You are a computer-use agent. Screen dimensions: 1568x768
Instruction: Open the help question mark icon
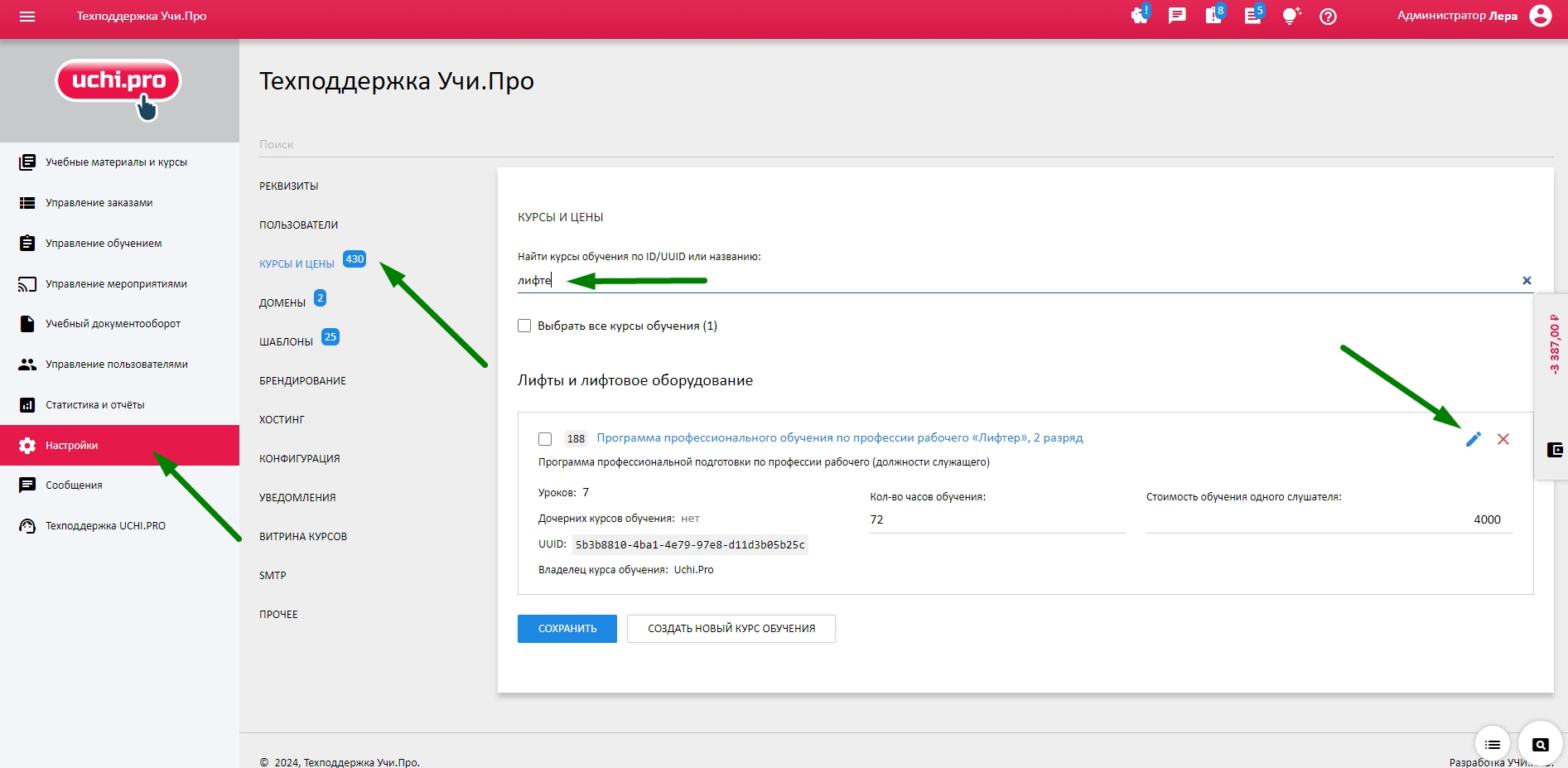coord(1328,17)
